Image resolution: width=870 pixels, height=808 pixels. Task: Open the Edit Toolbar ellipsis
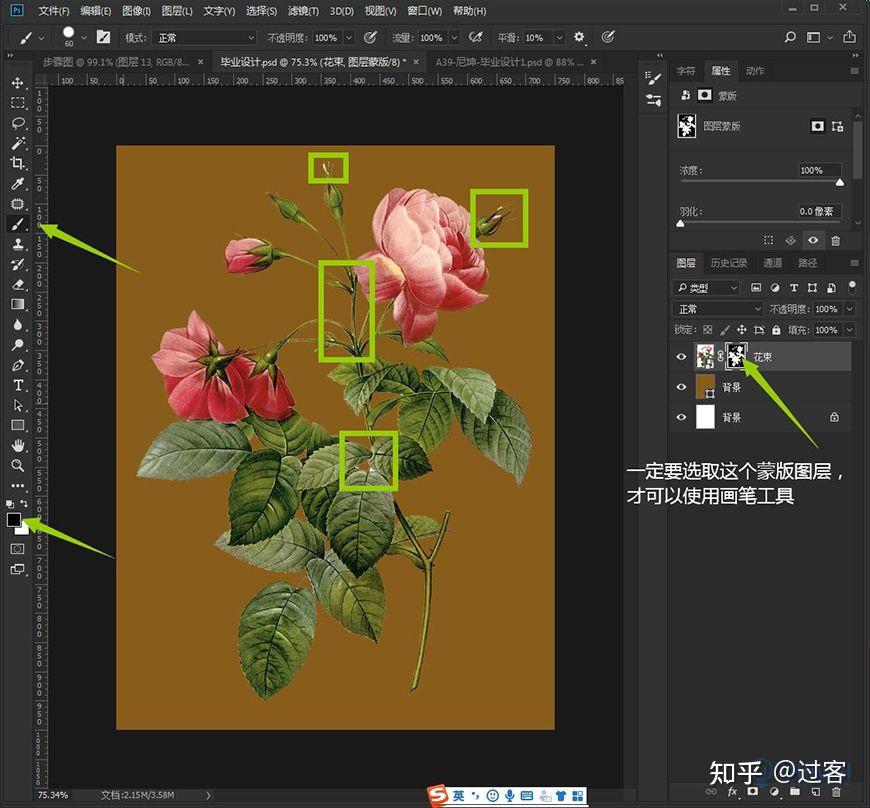click(x=17, y=486)
